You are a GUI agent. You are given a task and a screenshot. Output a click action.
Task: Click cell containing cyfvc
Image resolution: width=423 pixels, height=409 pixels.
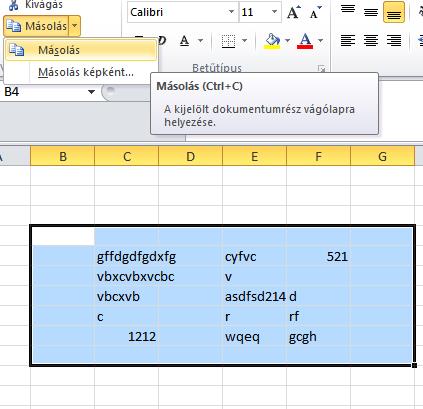point(254,256)
